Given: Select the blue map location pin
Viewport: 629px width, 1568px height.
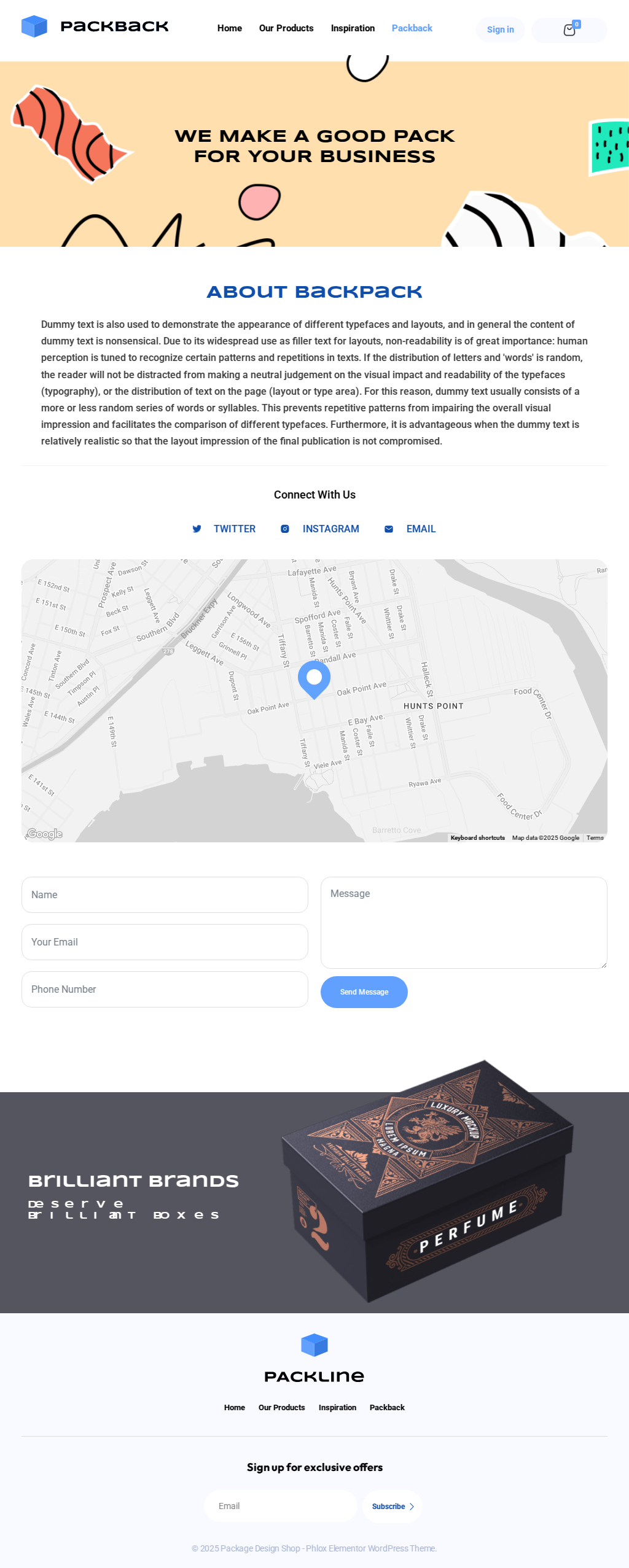Looking at the screenshot, I should 314,679.
